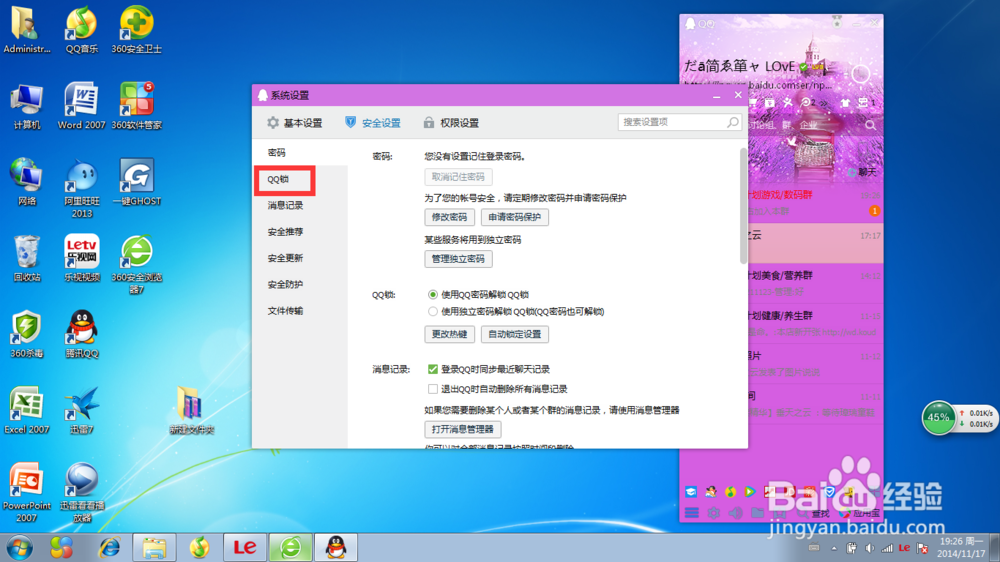Select 安全推荐 in the settings sidebar

(x=285, y=232)
